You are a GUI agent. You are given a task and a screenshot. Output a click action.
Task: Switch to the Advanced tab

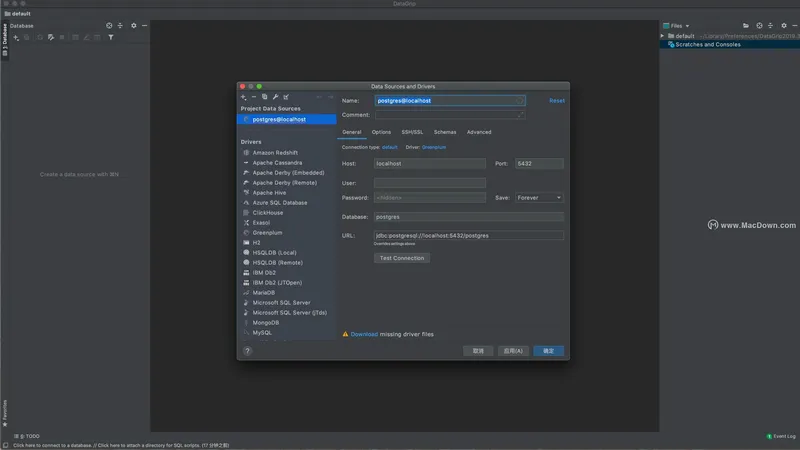click(479, 132)
